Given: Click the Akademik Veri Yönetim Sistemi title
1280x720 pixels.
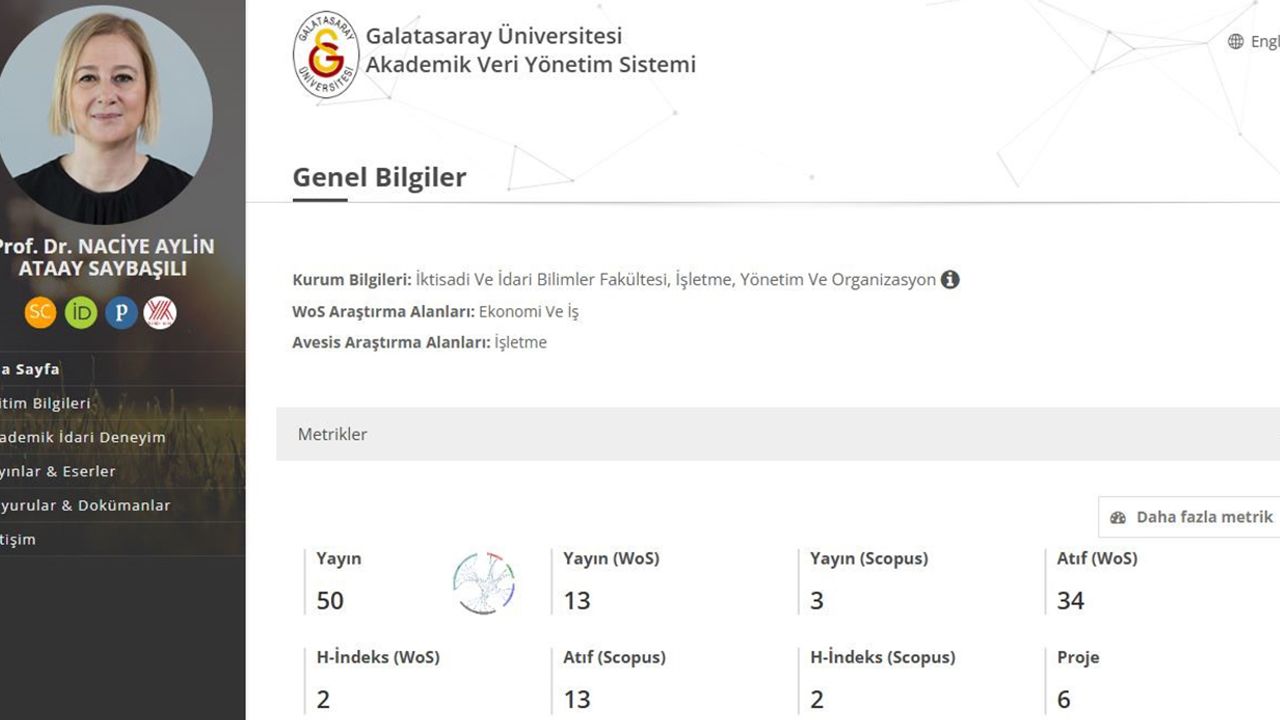Looking at the screenshot, I should click(x=530, y=65).
